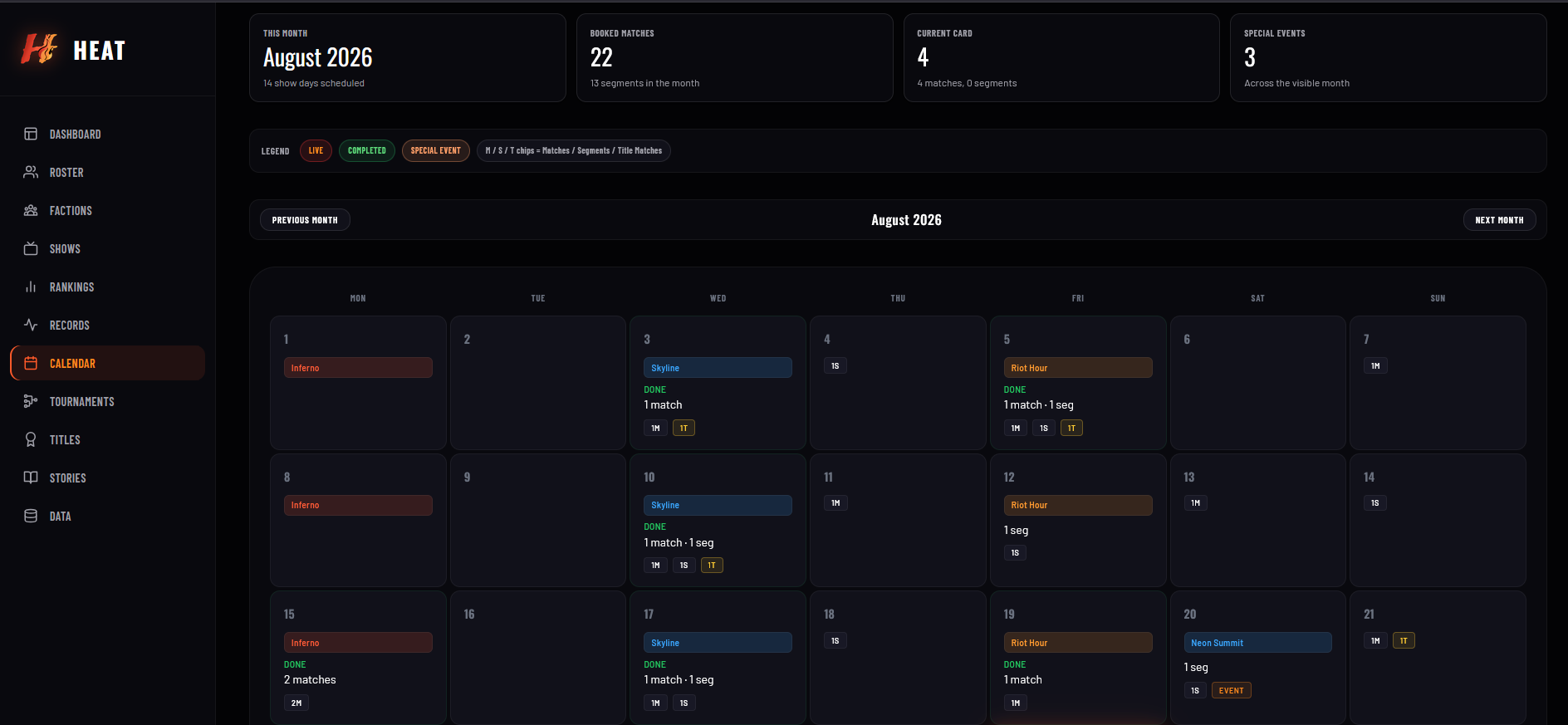Click the Tournaments bracket icon
The height and width of the screenshot is (725, 1568).
[31, 401]
